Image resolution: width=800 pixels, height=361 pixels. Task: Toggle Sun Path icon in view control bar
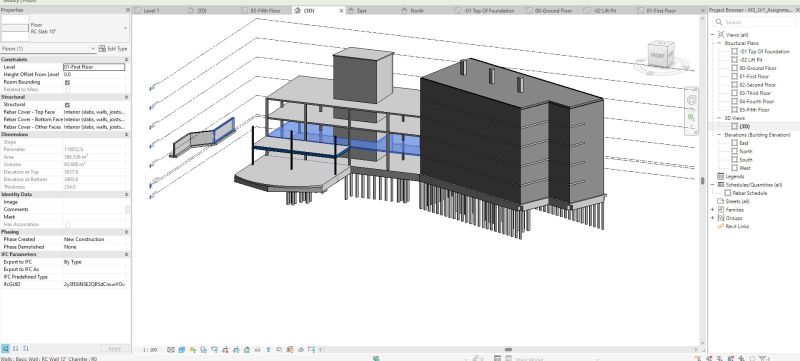coord(192,350)
